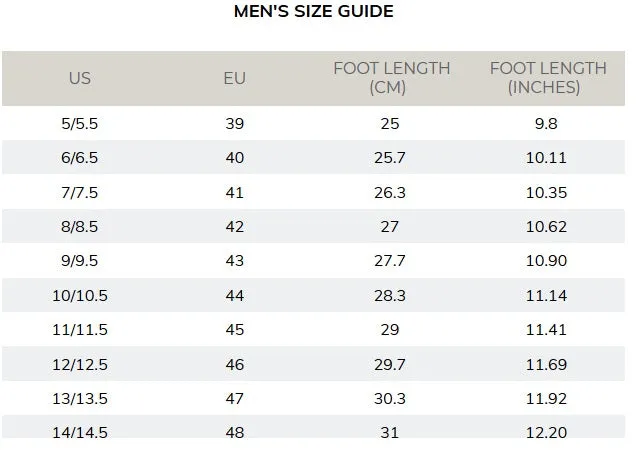Click the 9.8 inches value

point(546,123)
